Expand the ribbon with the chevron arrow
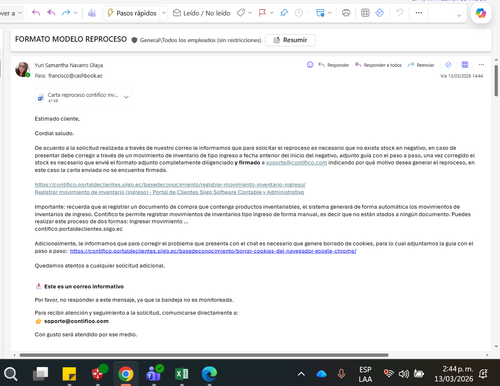Viewport: 500px width, 386px height. (459, 15)
